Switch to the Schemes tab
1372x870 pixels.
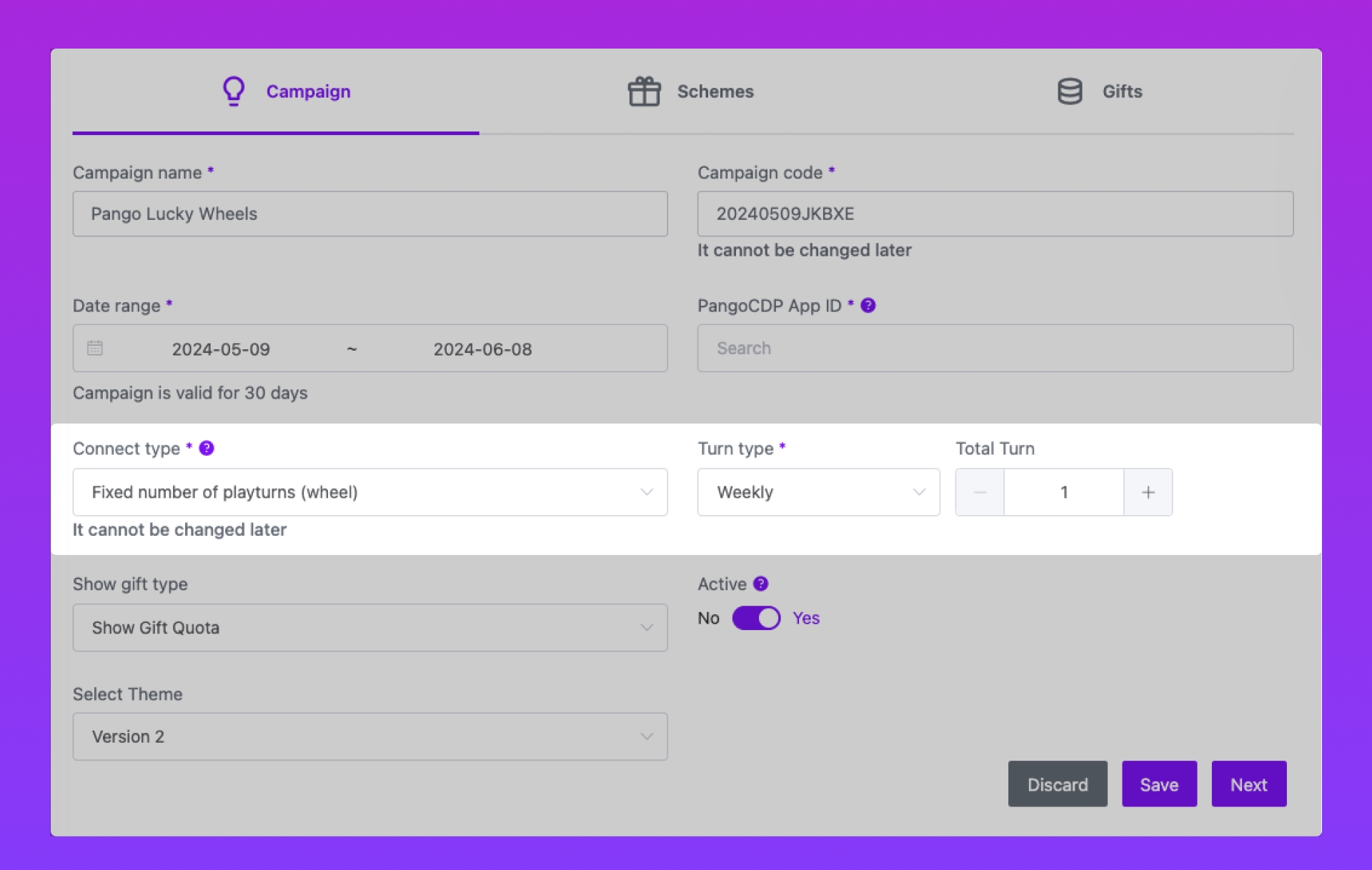(715, 91)
